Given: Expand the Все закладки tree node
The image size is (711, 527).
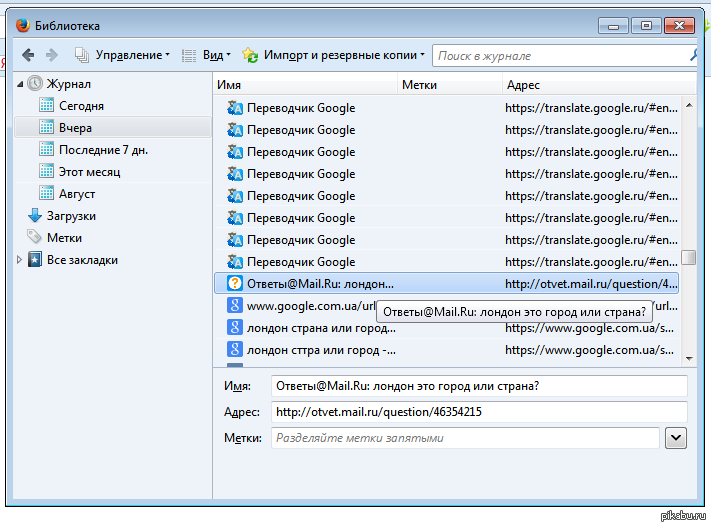Looking at the screenshot, I should [x=20, y=260].
